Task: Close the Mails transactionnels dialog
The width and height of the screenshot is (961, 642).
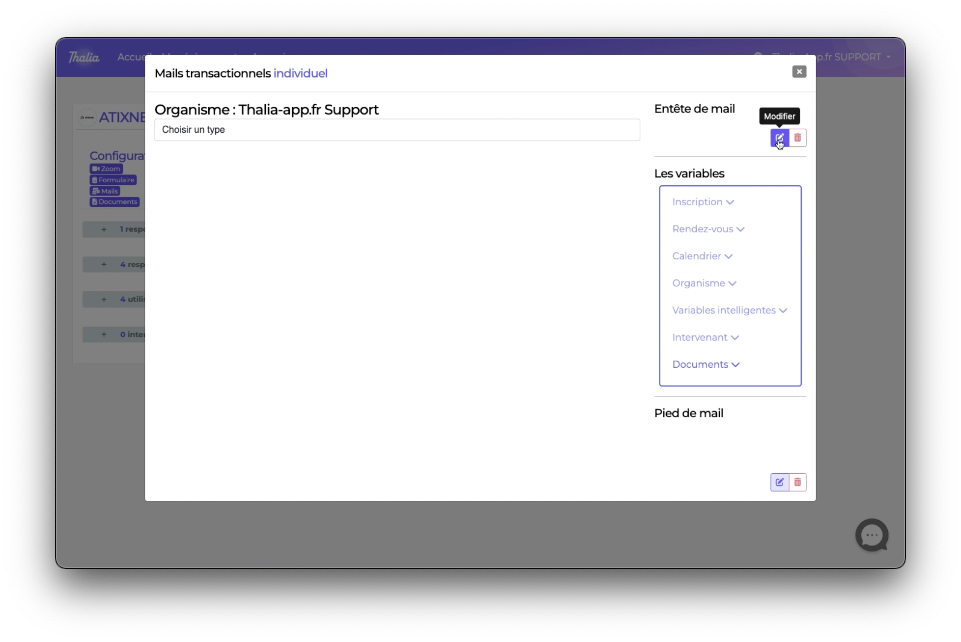Action: tap(799, 71)
